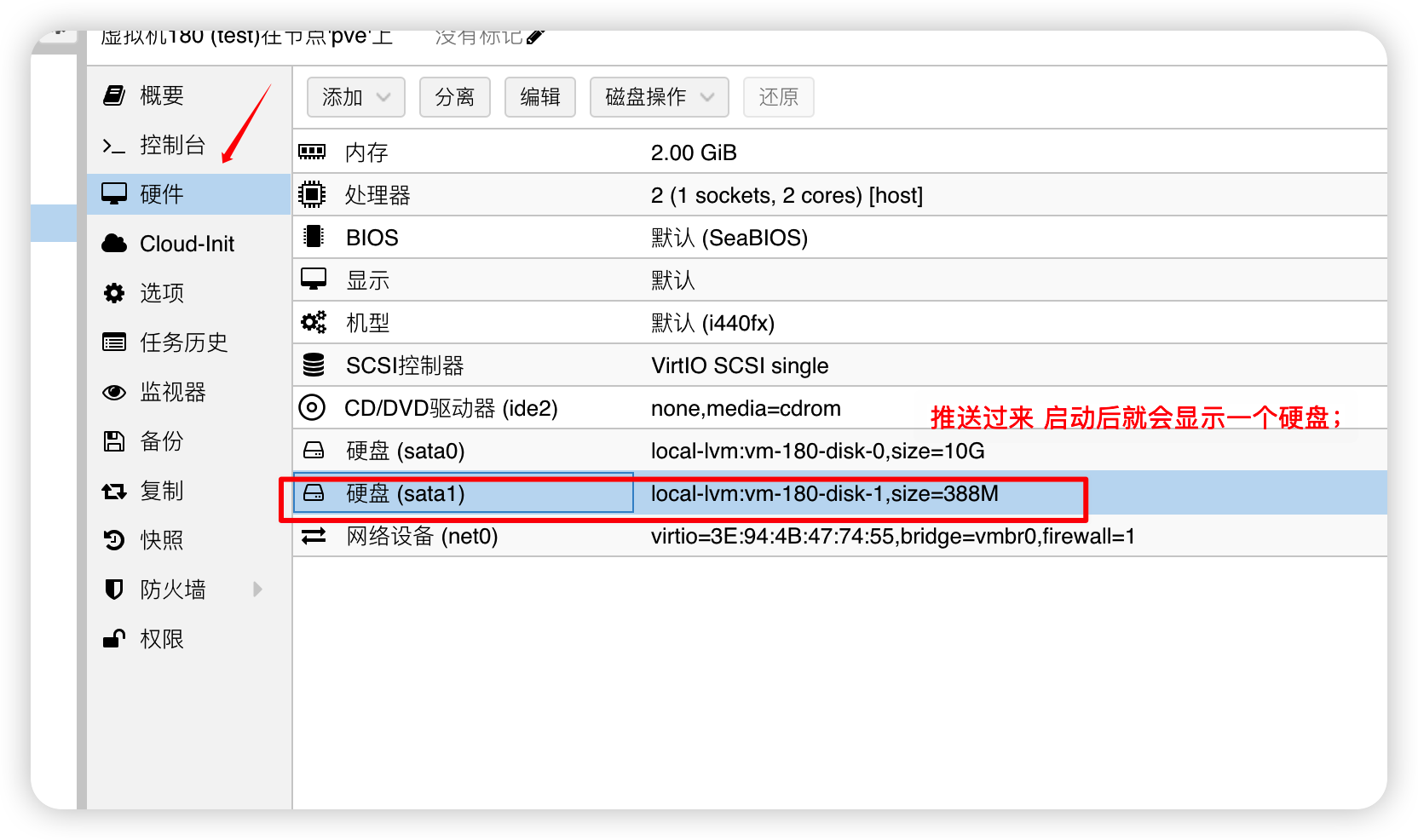
Task: Click the Cloud-Init cloud icon
Action: coord(114,244)
